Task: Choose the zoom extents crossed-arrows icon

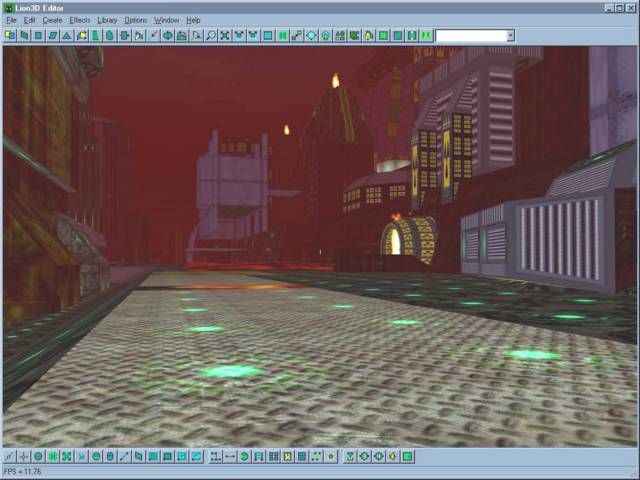Action: click(x=225, y=36)
